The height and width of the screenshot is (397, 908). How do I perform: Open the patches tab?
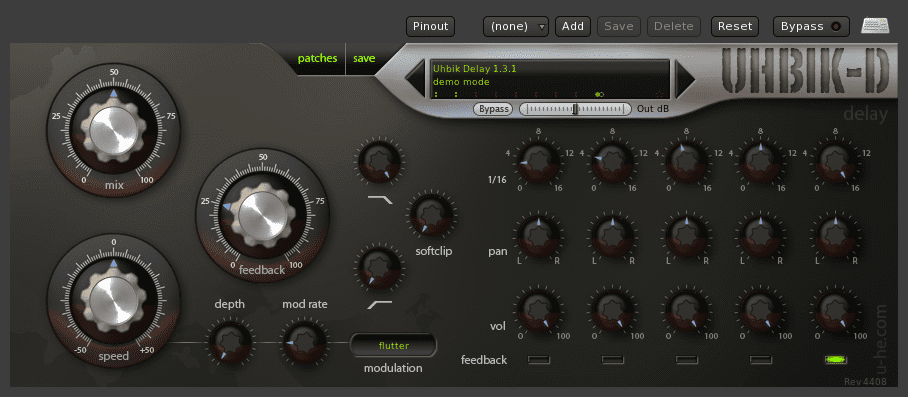pyautogui.click(x=317, y=58)
